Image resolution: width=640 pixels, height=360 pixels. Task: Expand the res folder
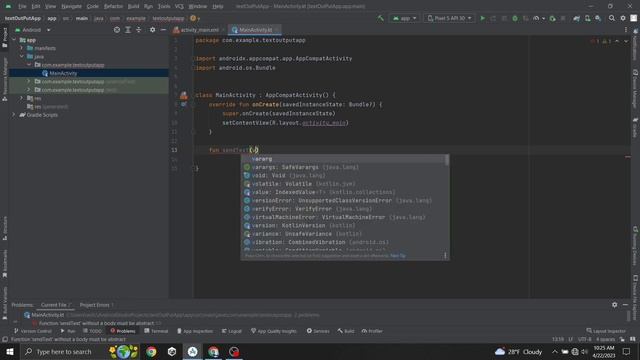22,98
